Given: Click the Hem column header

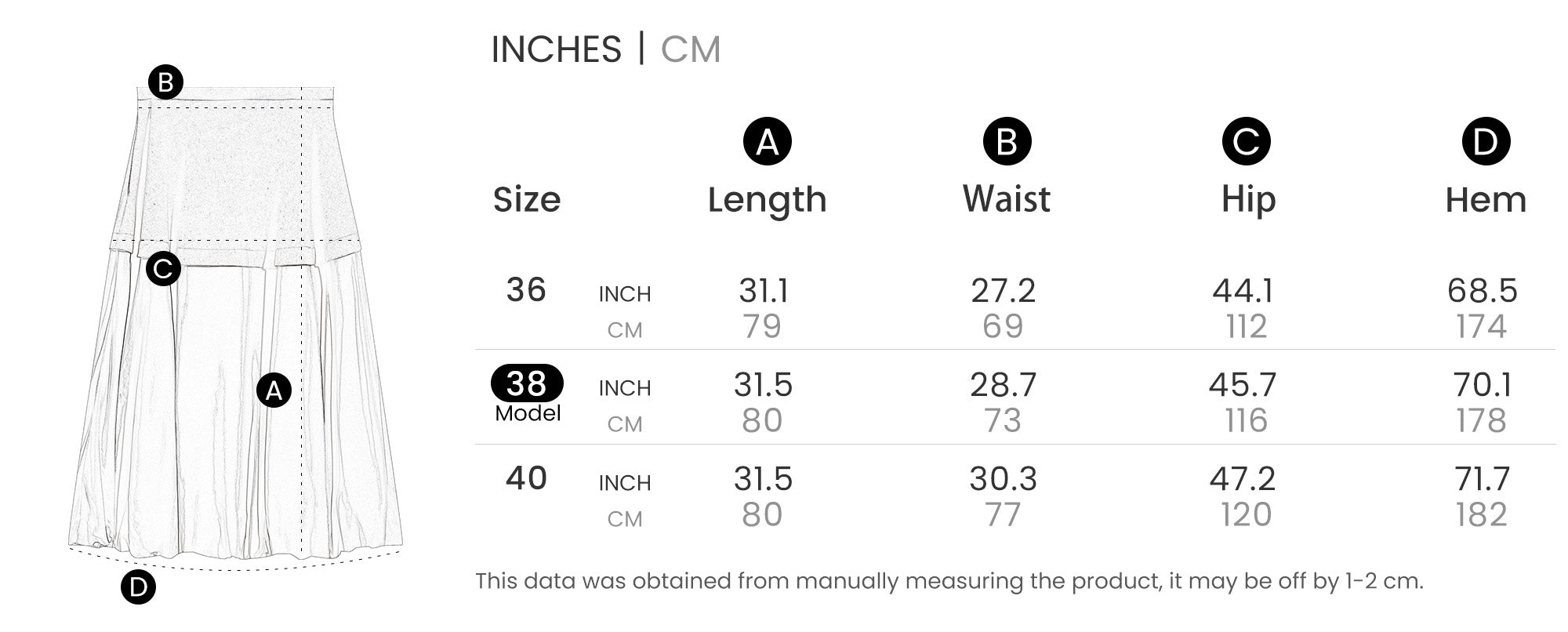Looking at the screenshot, I should tap(1486, 200).
